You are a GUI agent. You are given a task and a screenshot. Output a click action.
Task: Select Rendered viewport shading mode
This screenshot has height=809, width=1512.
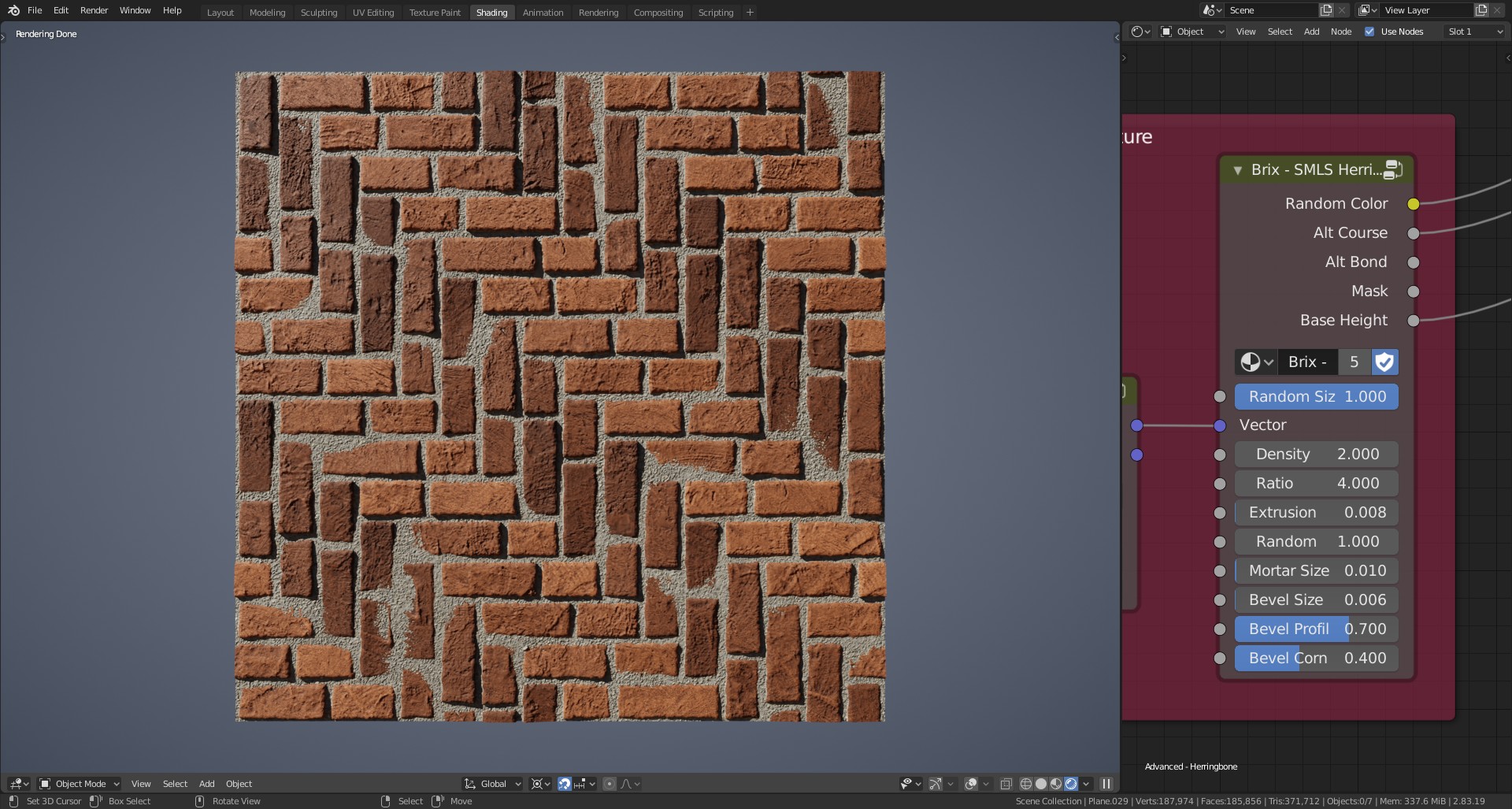point(1071,785)
